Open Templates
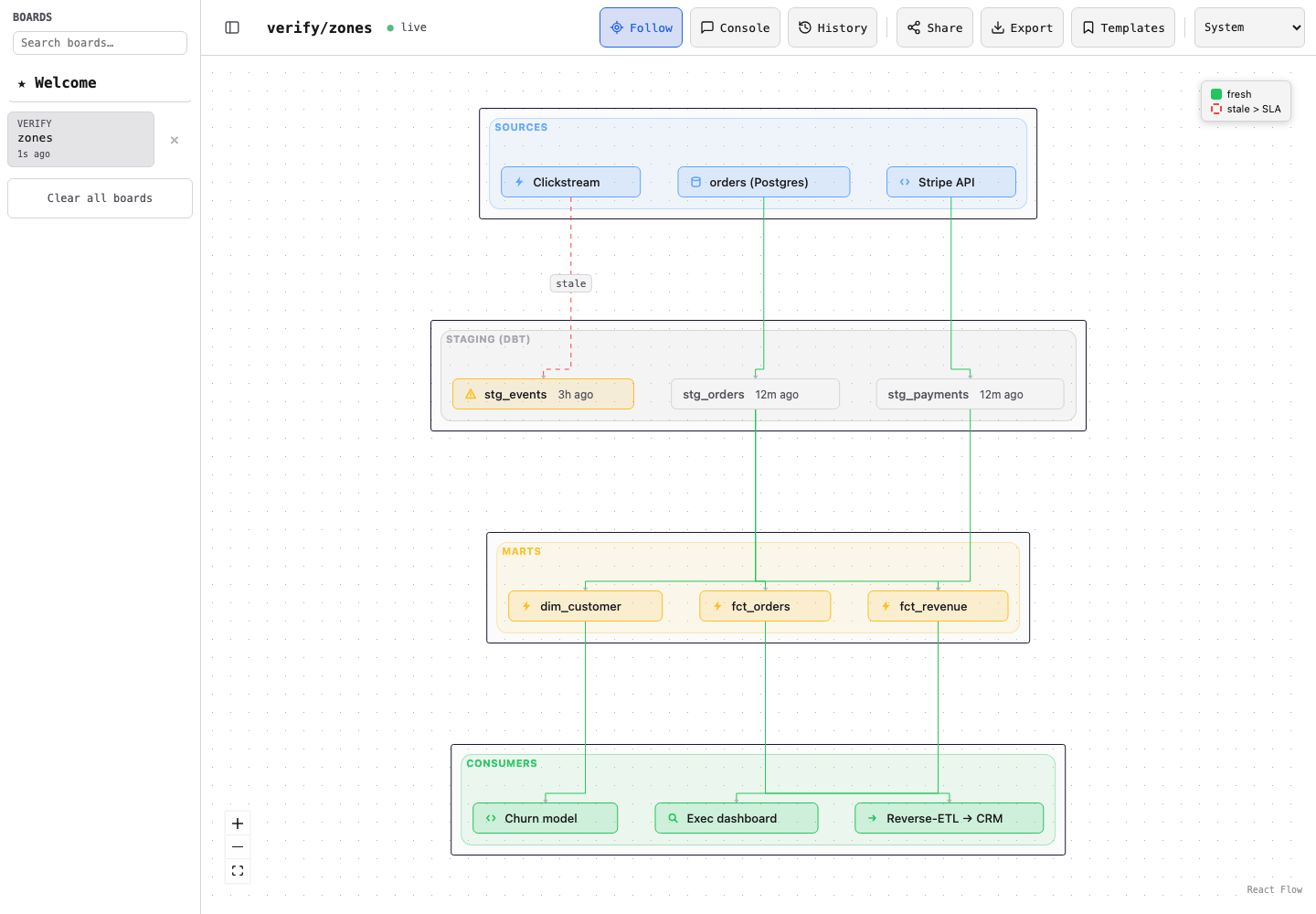The image size is (1316, 914). 1122,27
